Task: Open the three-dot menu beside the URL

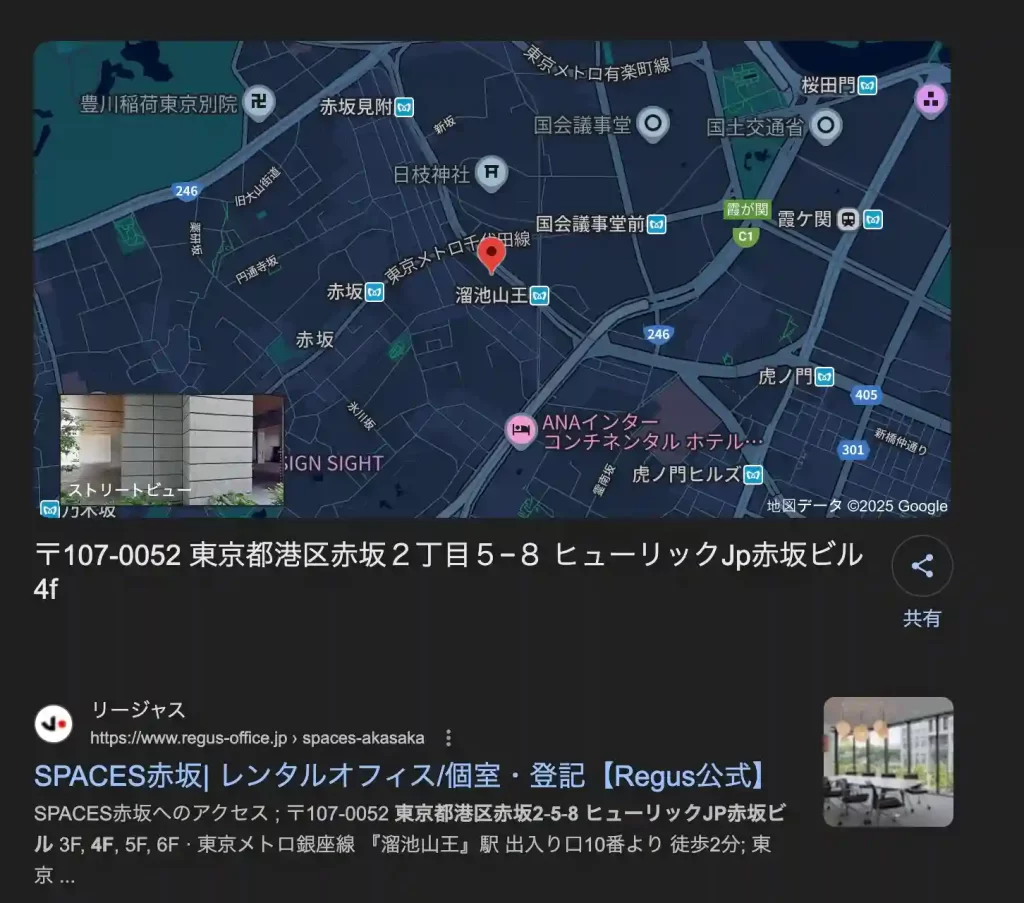Action: pos(449,737)
